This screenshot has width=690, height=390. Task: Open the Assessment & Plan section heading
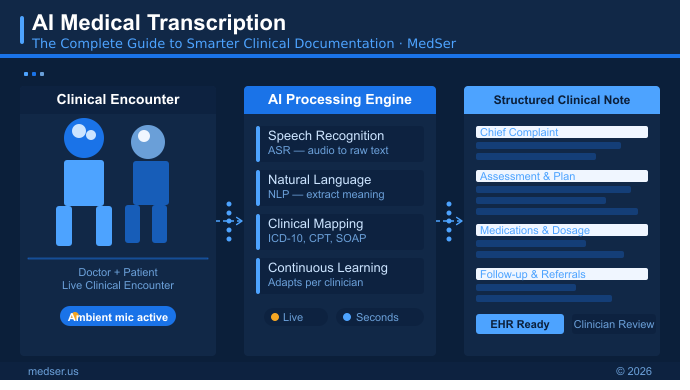point(562,176)
